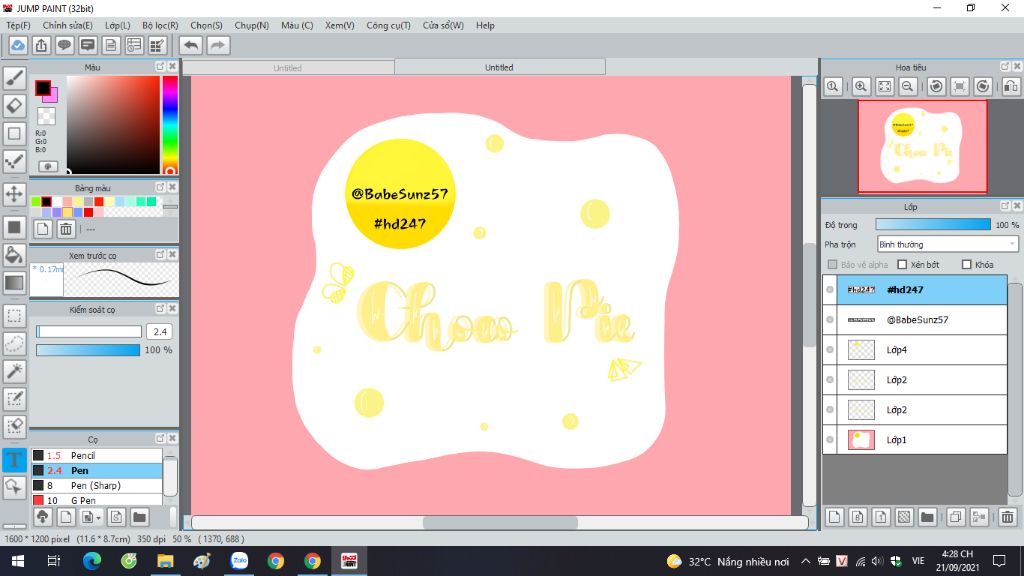This screenshot has width=1024, height=576.
Task: Open the Pha trộn blend mode dropdown
Action: click(x=948, y=244)
